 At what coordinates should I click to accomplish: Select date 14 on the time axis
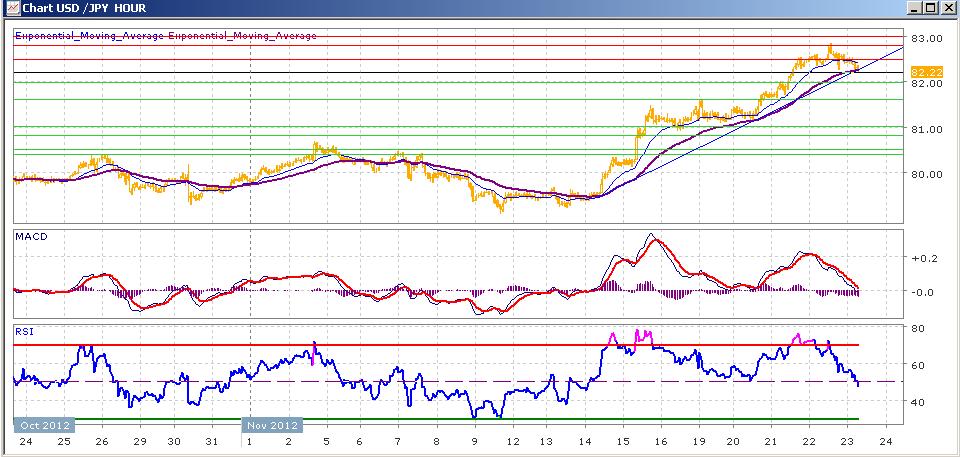point(585,441)
